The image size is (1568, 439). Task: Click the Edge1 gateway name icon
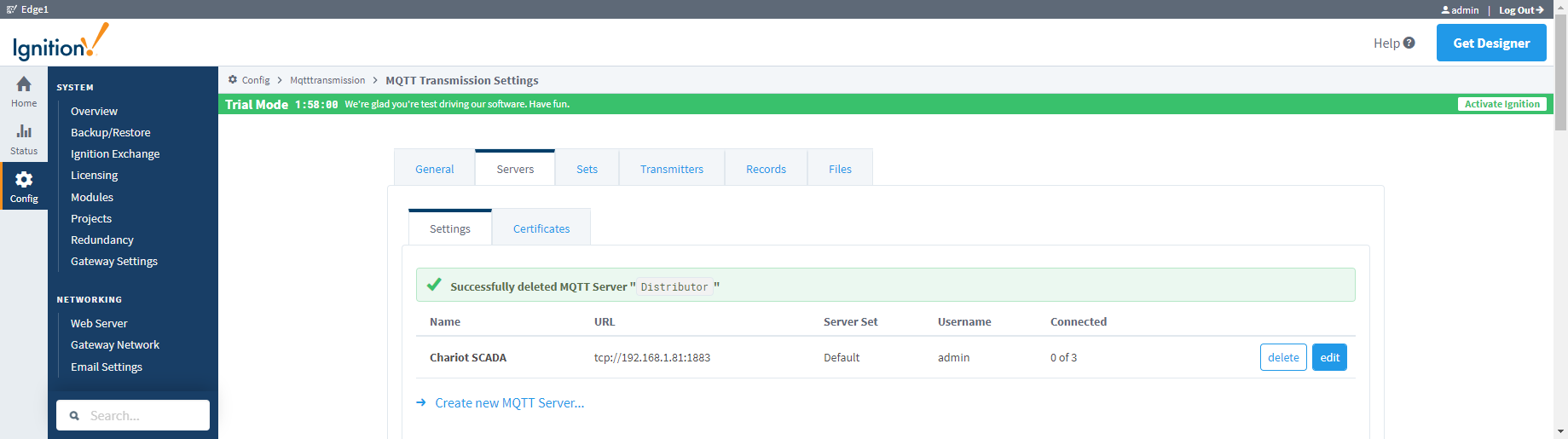pyautogui.click(x=11, y=9)
